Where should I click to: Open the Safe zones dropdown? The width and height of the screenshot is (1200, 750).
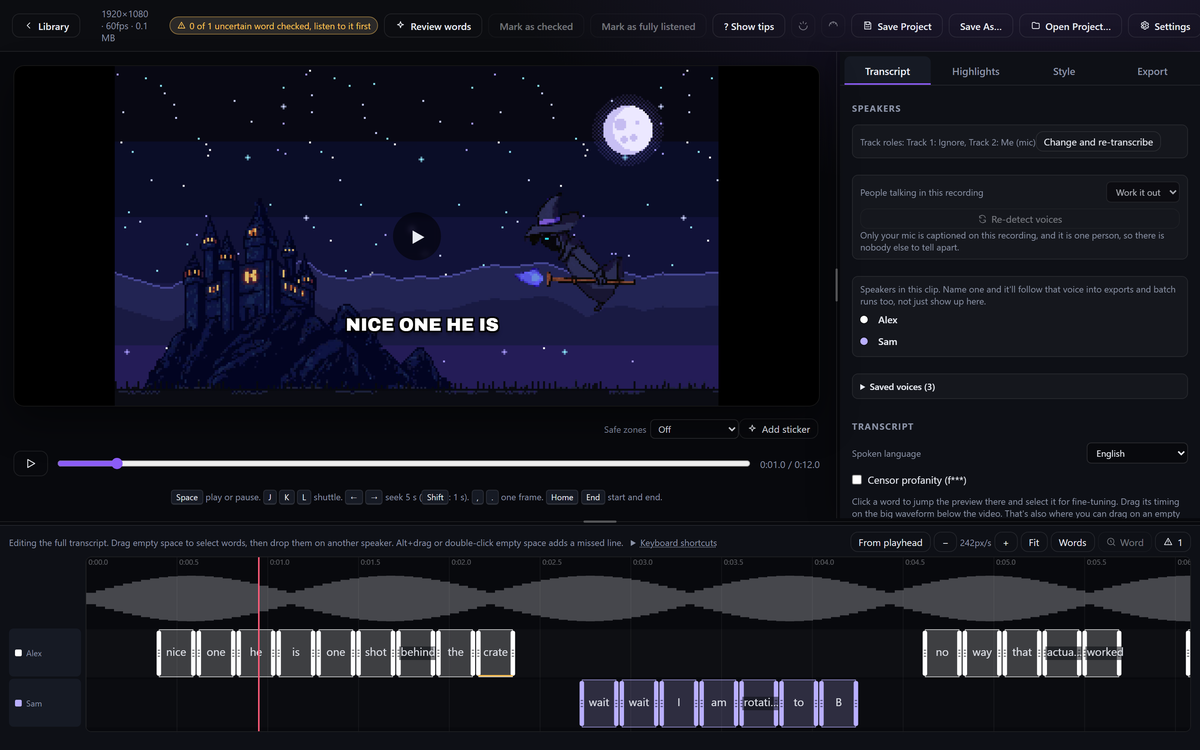point(694,429)
